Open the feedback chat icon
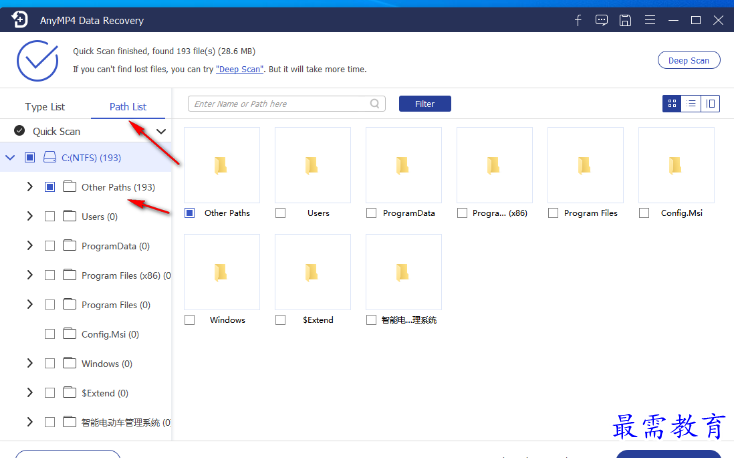Image resolution: width=734 pixels, height=458 pixels. (602, 20)
